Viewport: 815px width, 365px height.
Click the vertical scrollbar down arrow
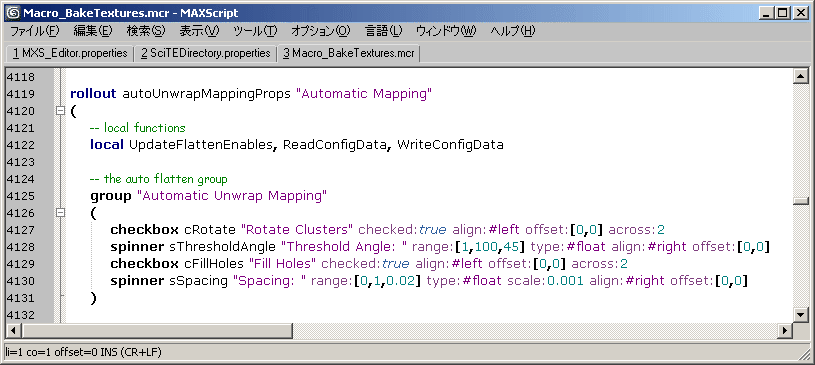800,315
